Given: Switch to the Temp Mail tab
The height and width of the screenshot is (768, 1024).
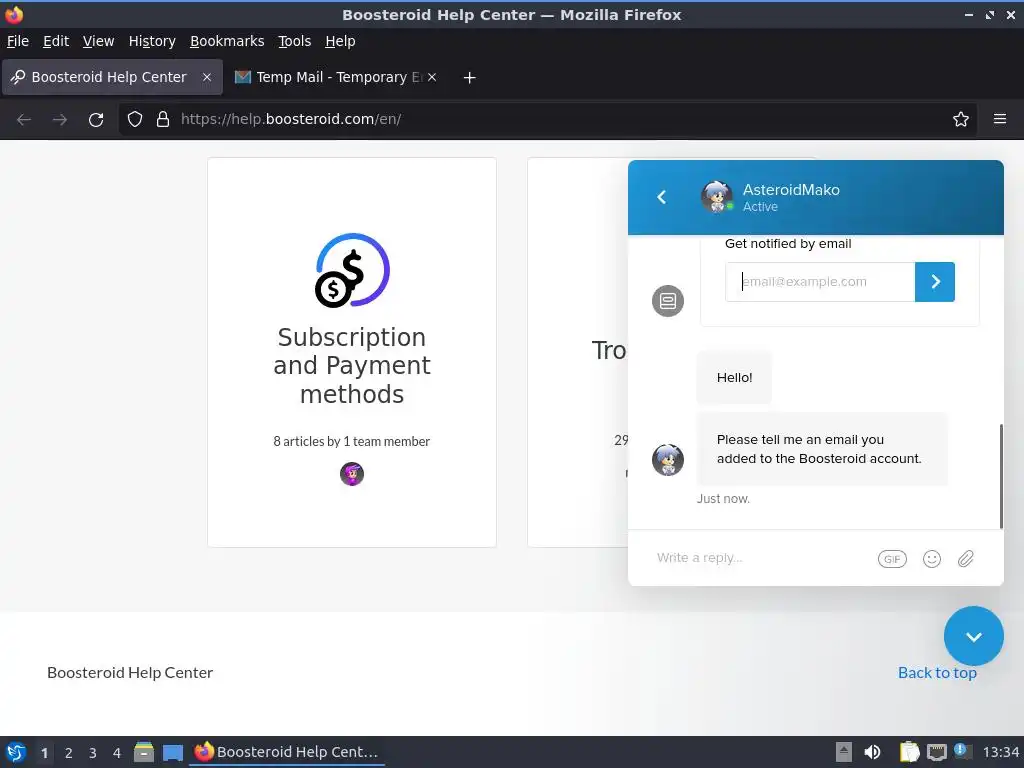Looking at the screenshot, I should click(x=336, y=77).
